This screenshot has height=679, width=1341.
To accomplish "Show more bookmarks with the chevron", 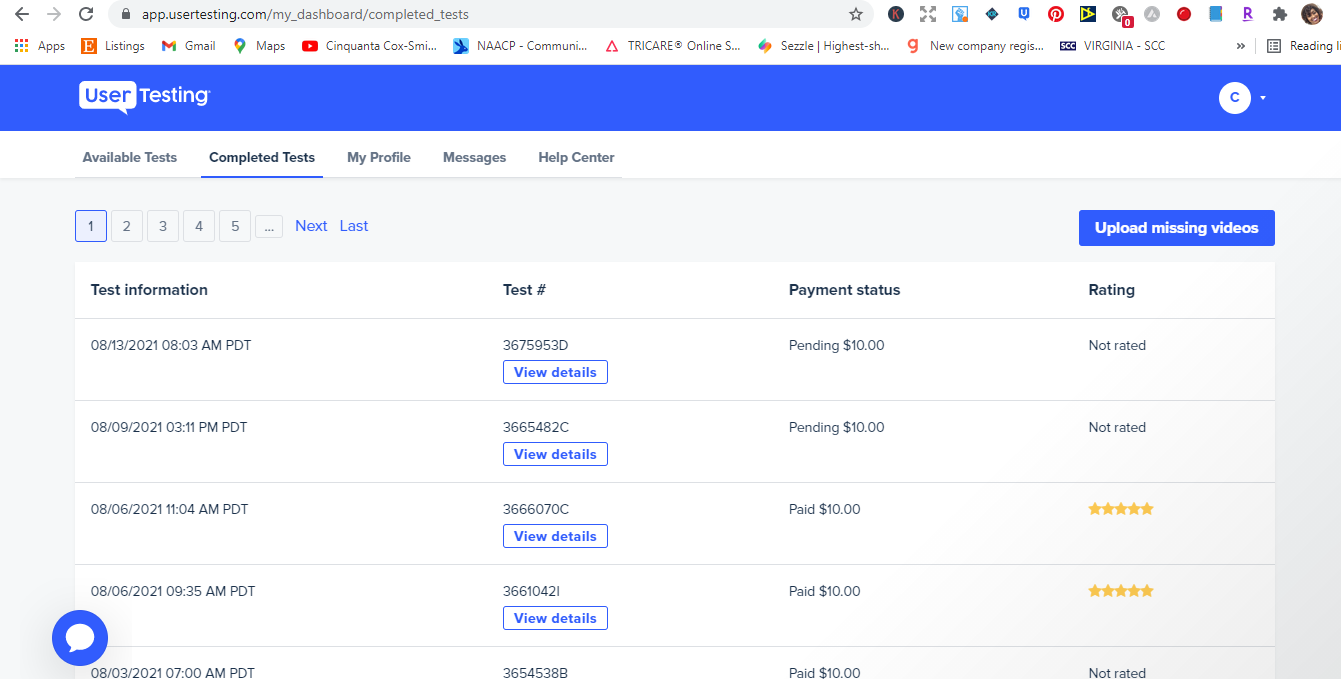I will click(x=1241, y=46).
